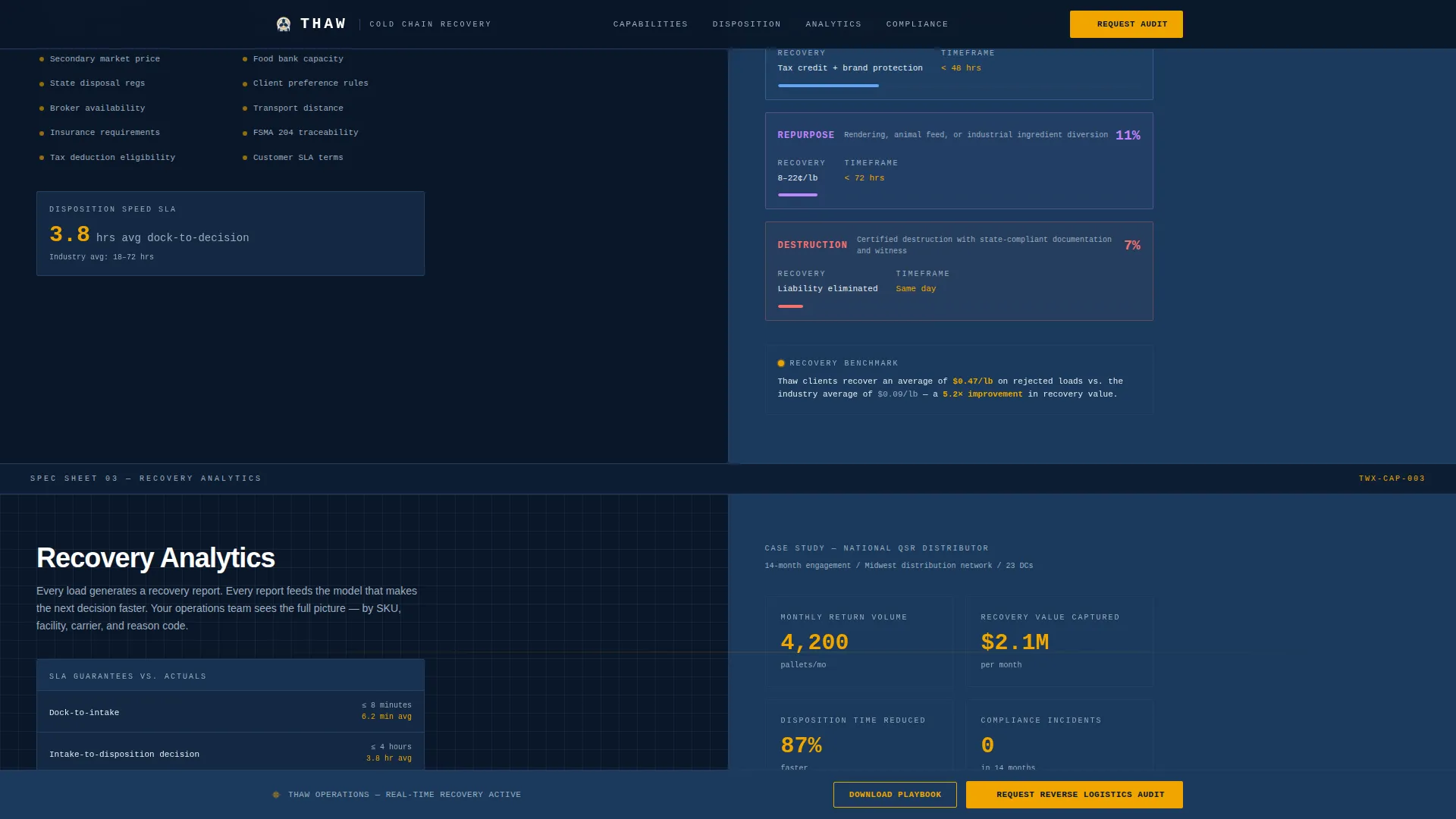Click the Request Audit button
The height and width of the screenshot is (819, 1456).
(1126, 24)
